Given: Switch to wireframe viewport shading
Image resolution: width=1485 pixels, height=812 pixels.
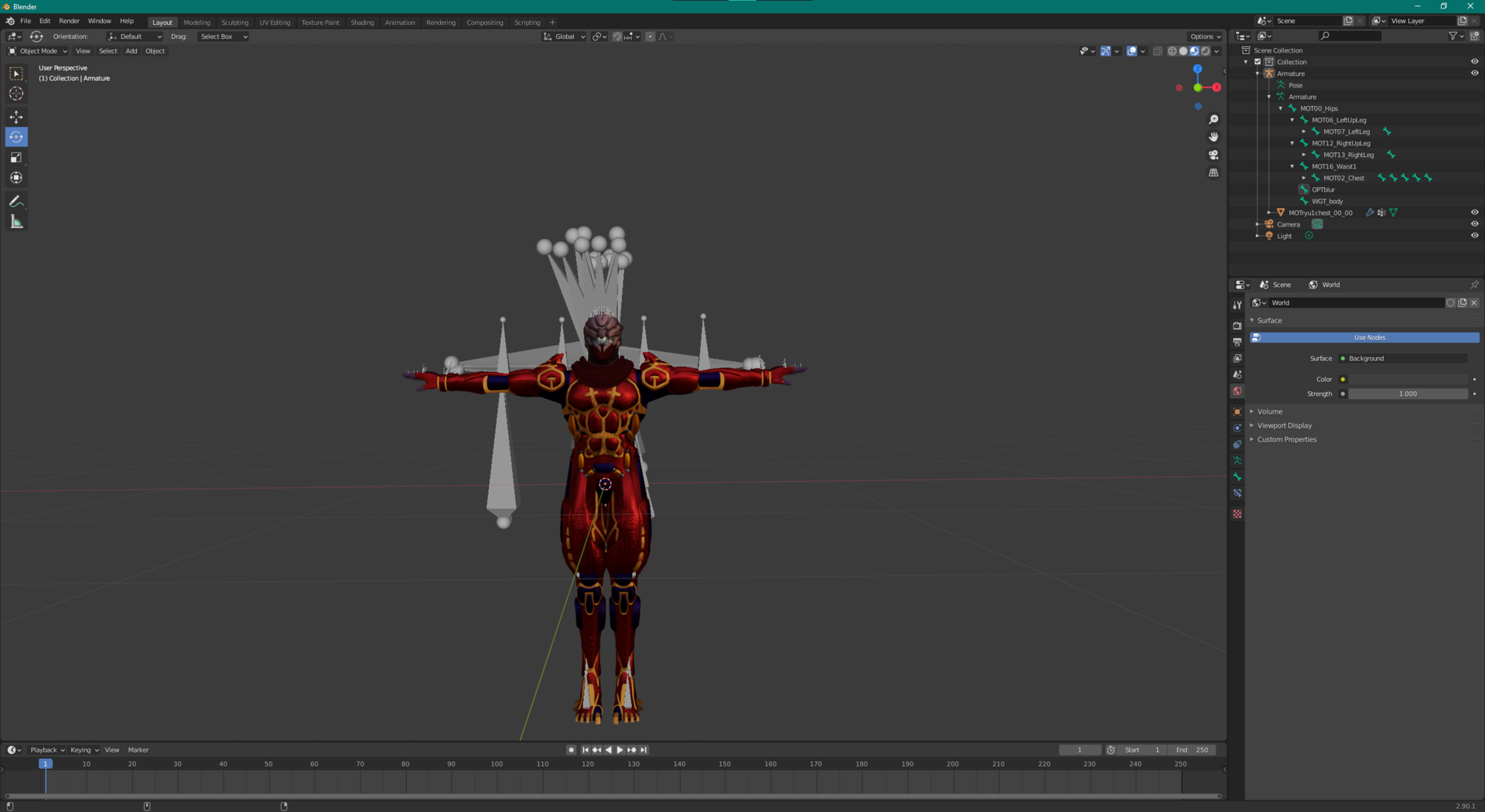Looking at the screenshot, I should point(1172,51).
